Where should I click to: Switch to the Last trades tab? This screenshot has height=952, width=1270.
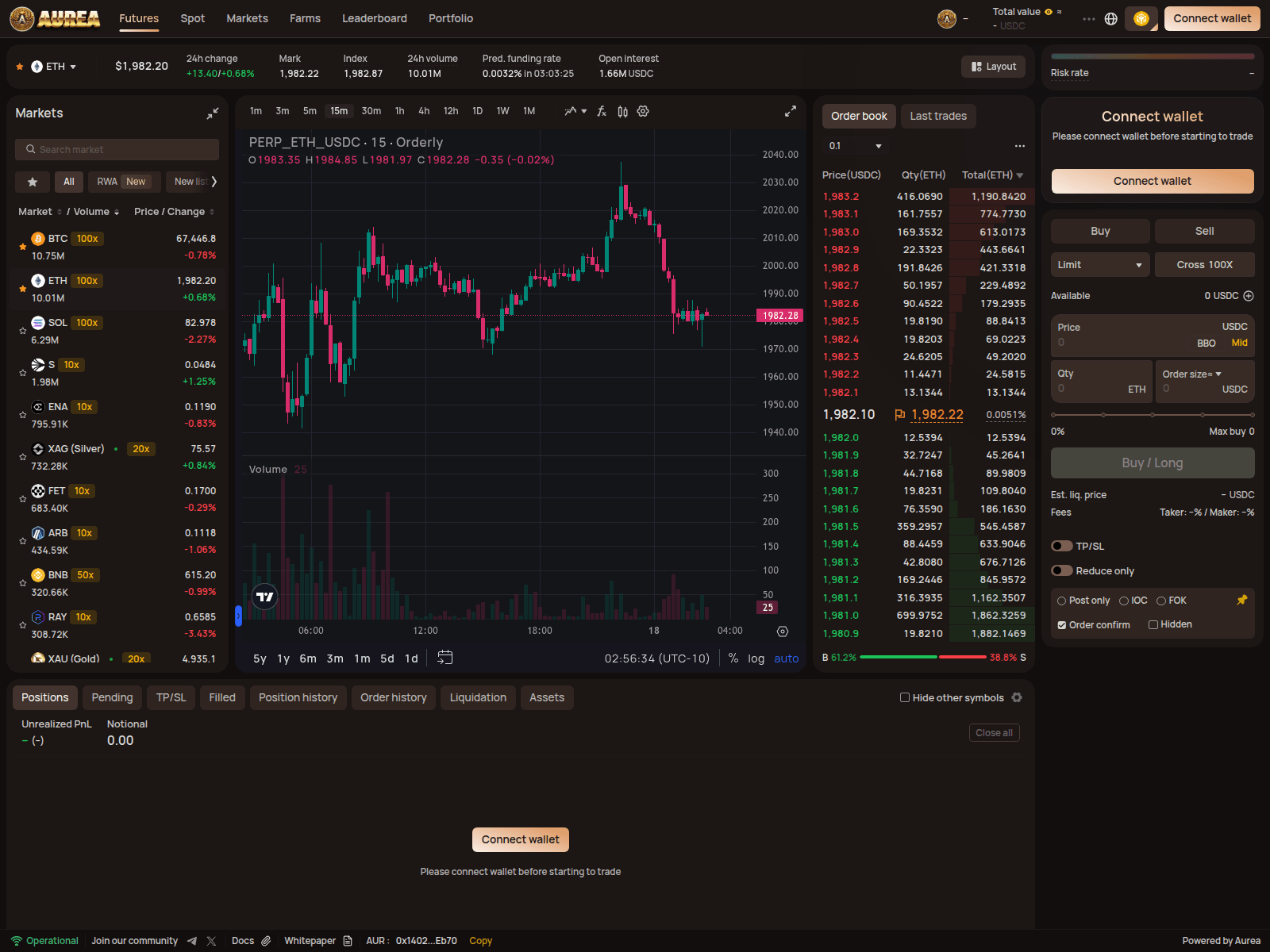tap(938, 116)
